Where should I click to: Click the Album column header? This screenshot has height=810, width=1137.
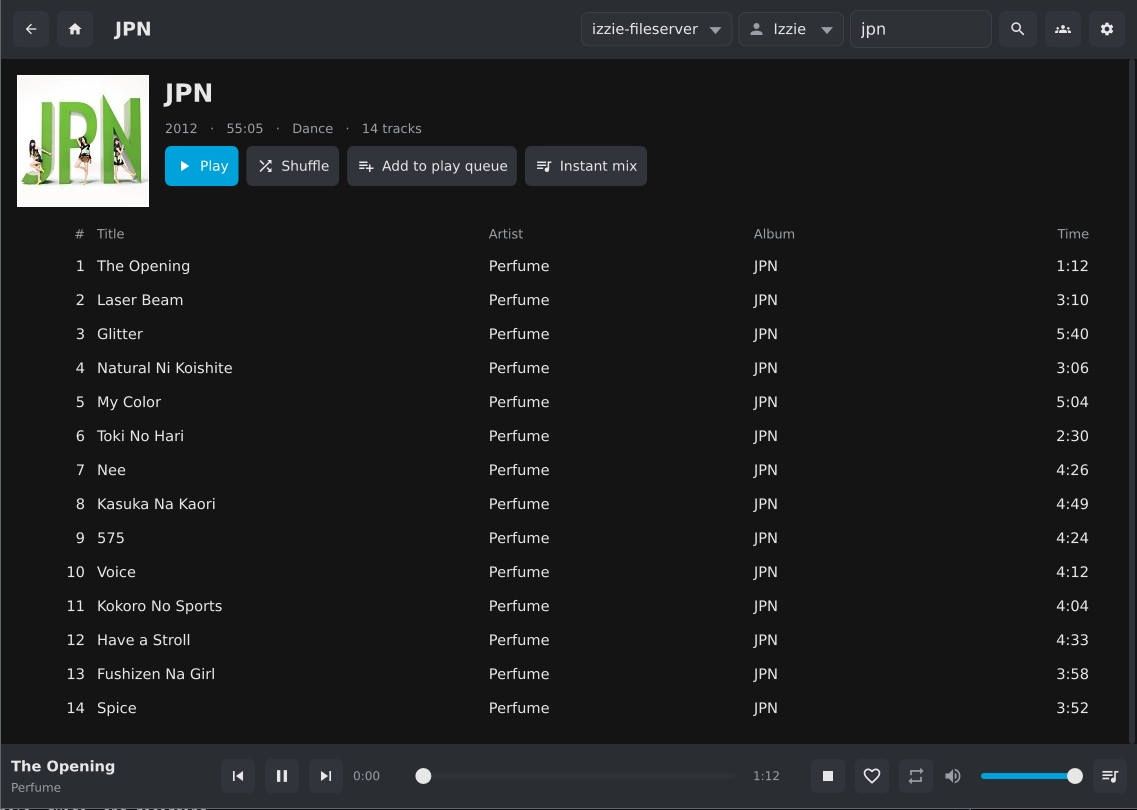774,234
